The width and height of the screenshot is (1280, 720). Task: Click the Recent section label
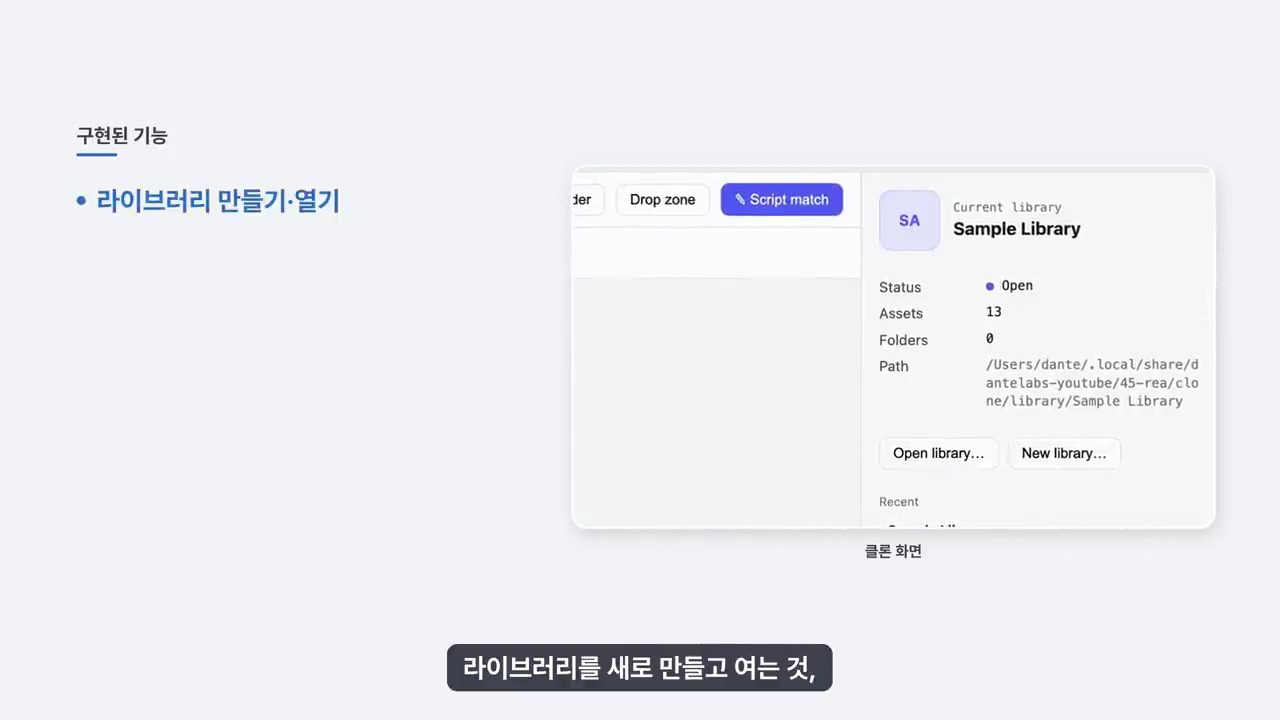pos(898,502)
